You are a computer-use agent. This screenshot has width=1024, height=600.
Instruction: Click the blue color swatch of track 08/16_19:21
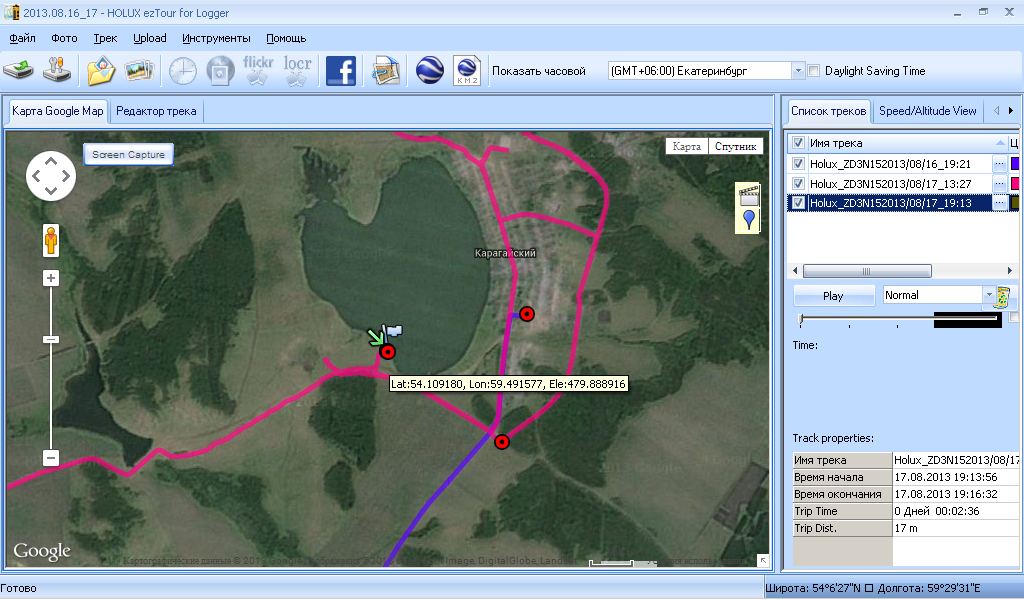click(x=1015, y=163)
